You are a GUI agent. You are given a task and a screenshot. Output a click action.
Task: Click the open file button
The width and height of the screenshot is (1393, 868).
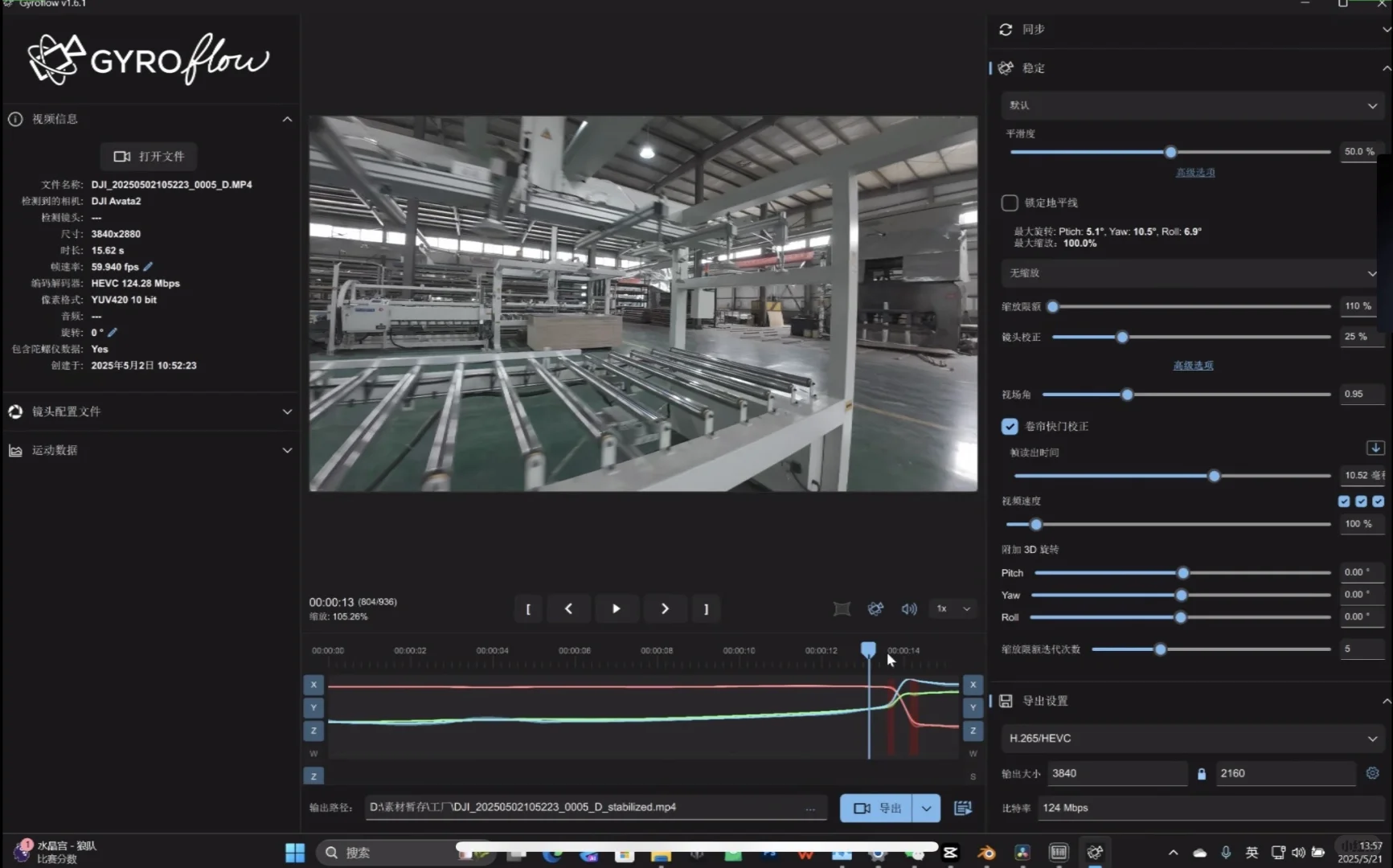click(x=150, y=157)
